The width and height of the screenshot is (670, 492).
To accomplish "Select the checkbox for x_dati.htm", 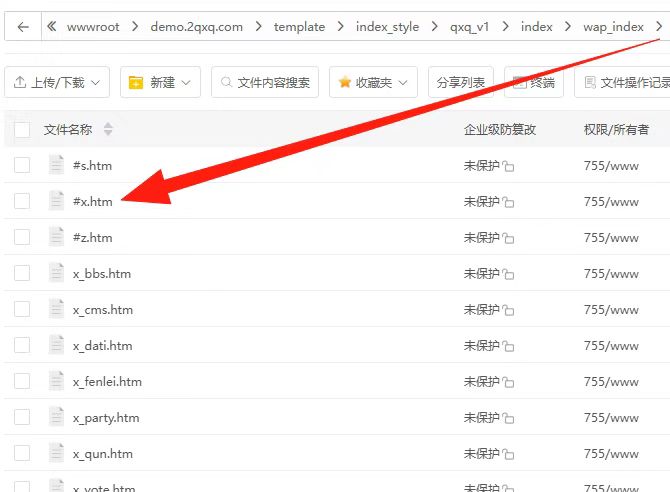I will tap(22, 346).
